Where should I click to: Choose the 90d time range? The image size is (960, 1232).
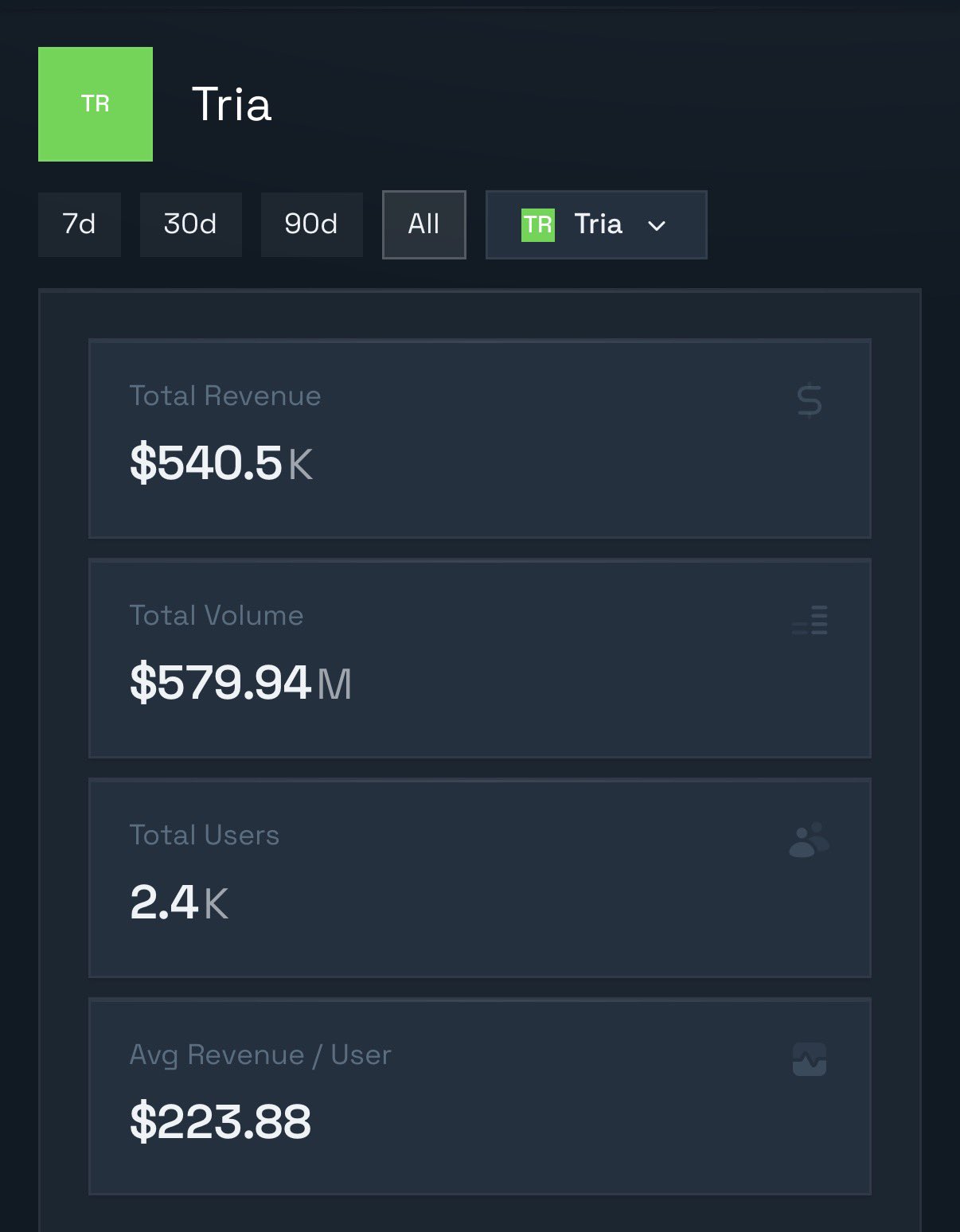coord(311,224)
